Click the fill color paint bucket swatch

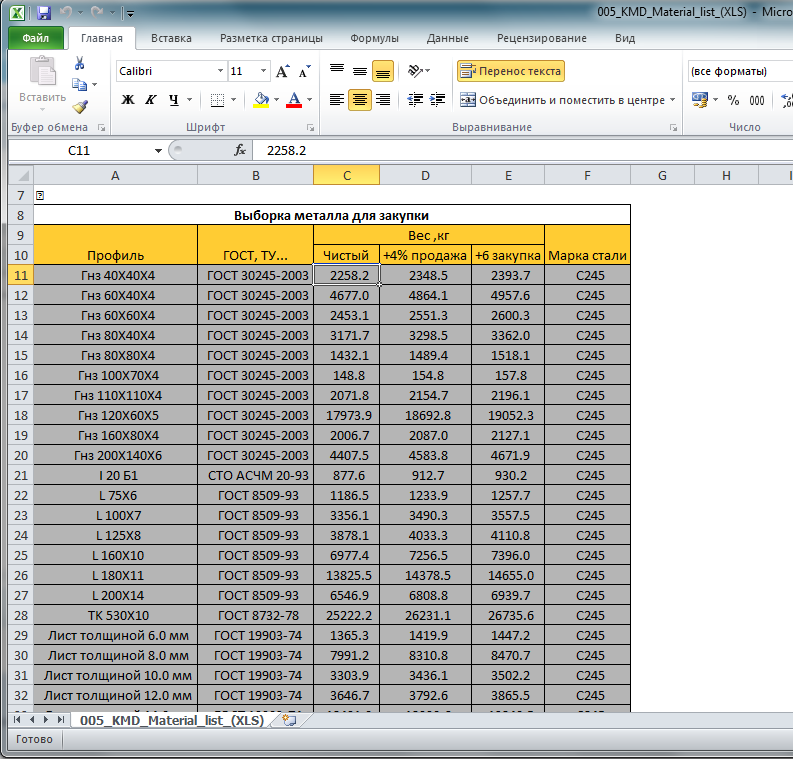click(261, 100)
